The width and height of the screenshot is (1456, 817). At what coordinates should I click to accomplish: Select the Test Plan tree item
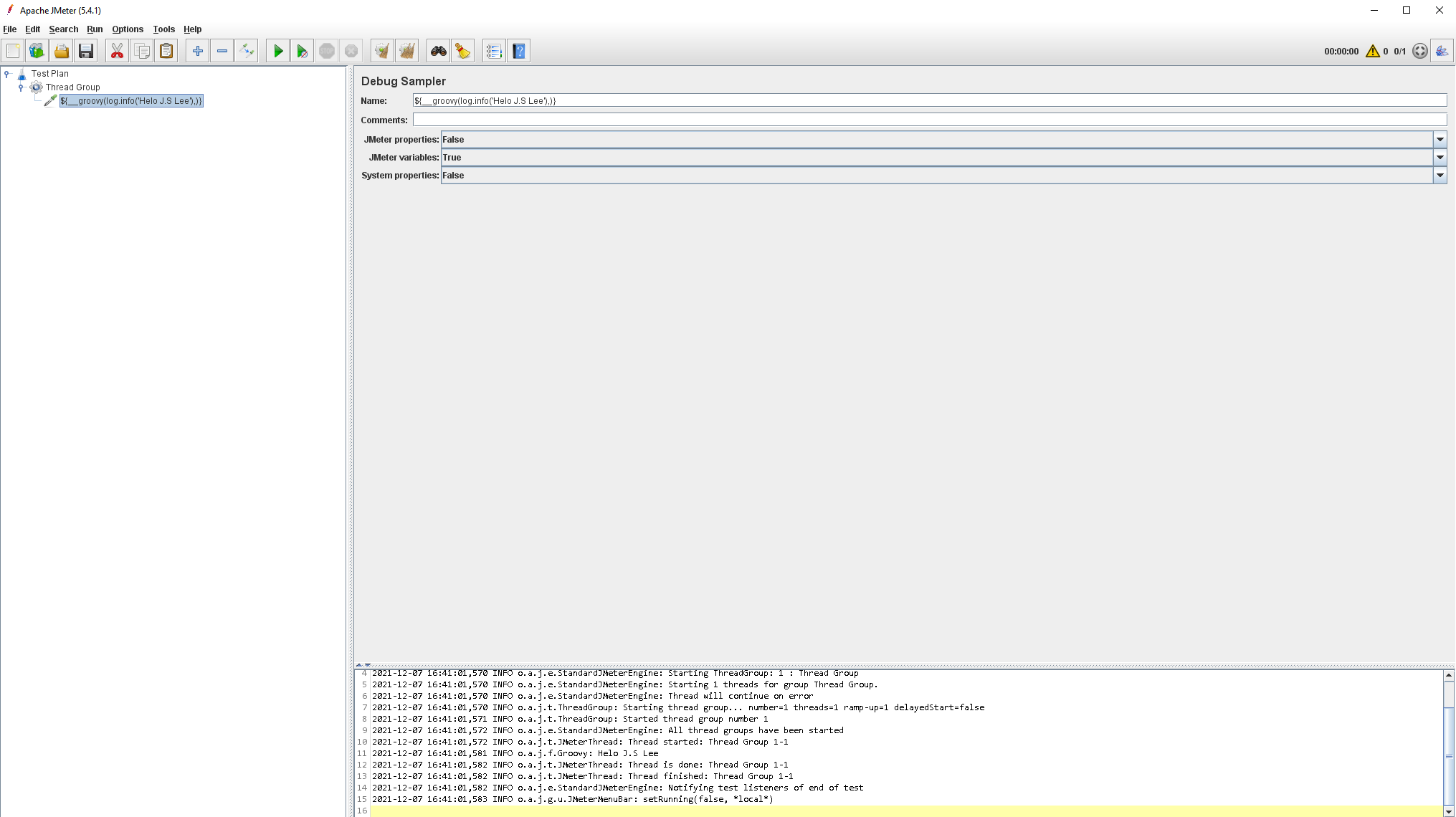(49, 74)
